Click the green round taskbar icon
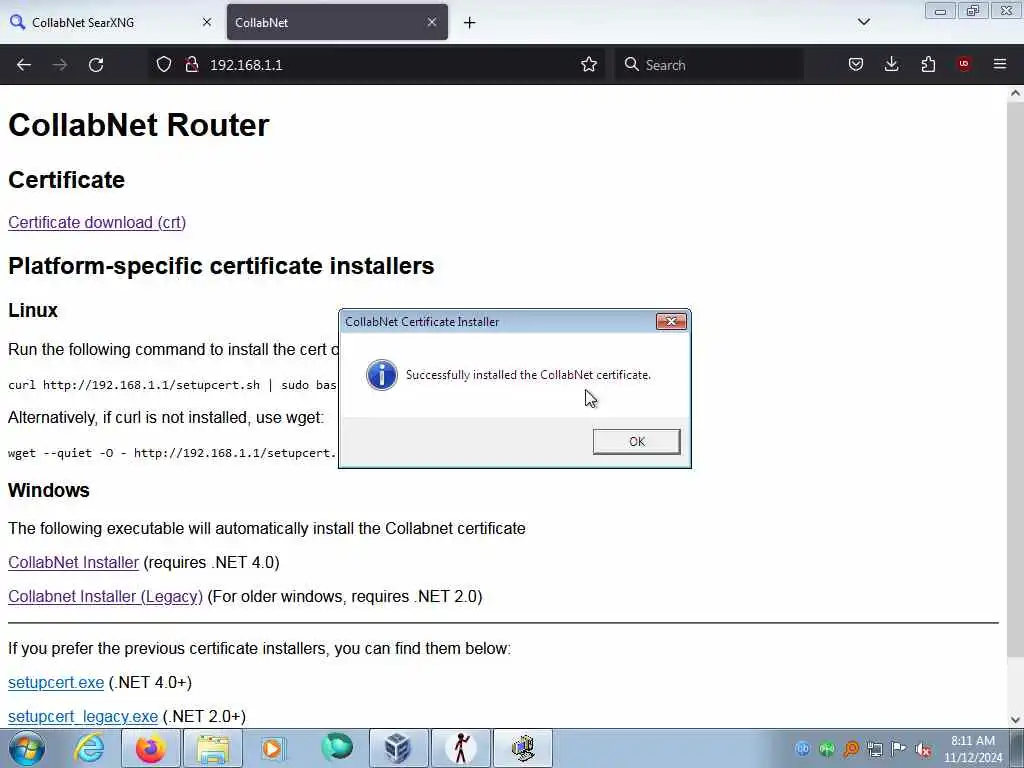The image size is (1024, 768). coord(336,748)
